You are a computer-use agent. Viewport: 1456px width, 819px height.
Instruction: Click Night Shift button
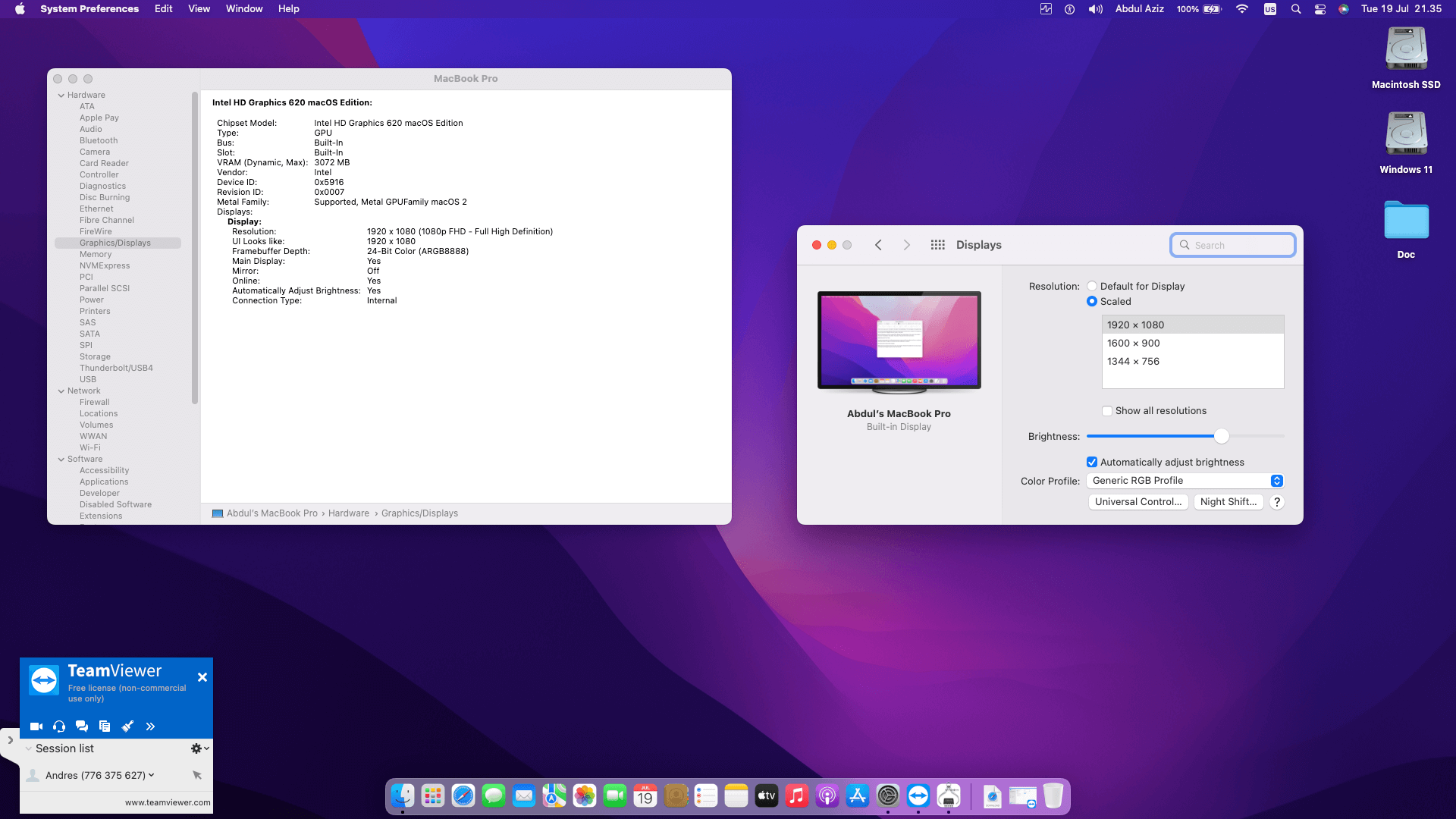point(1228,502)
